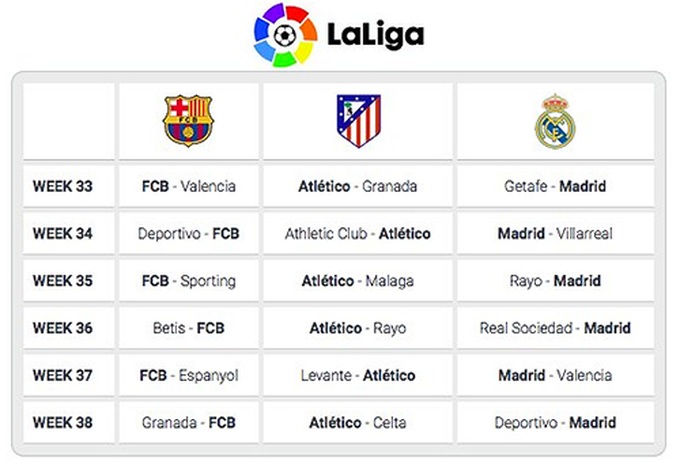
Task: Open the Deportivo - FCB fixture
Action: (189, 234)
